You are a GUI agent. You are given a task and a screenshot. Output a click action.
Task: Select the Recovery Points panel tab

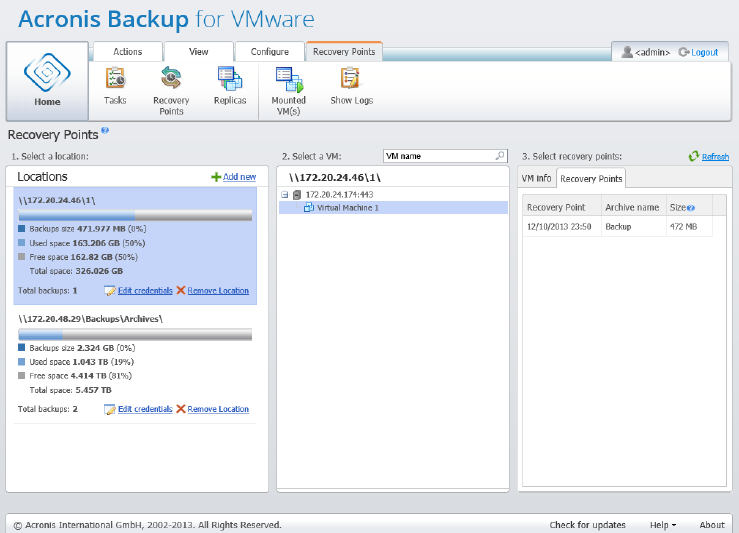pyautogui.click(x=591, y=178)
